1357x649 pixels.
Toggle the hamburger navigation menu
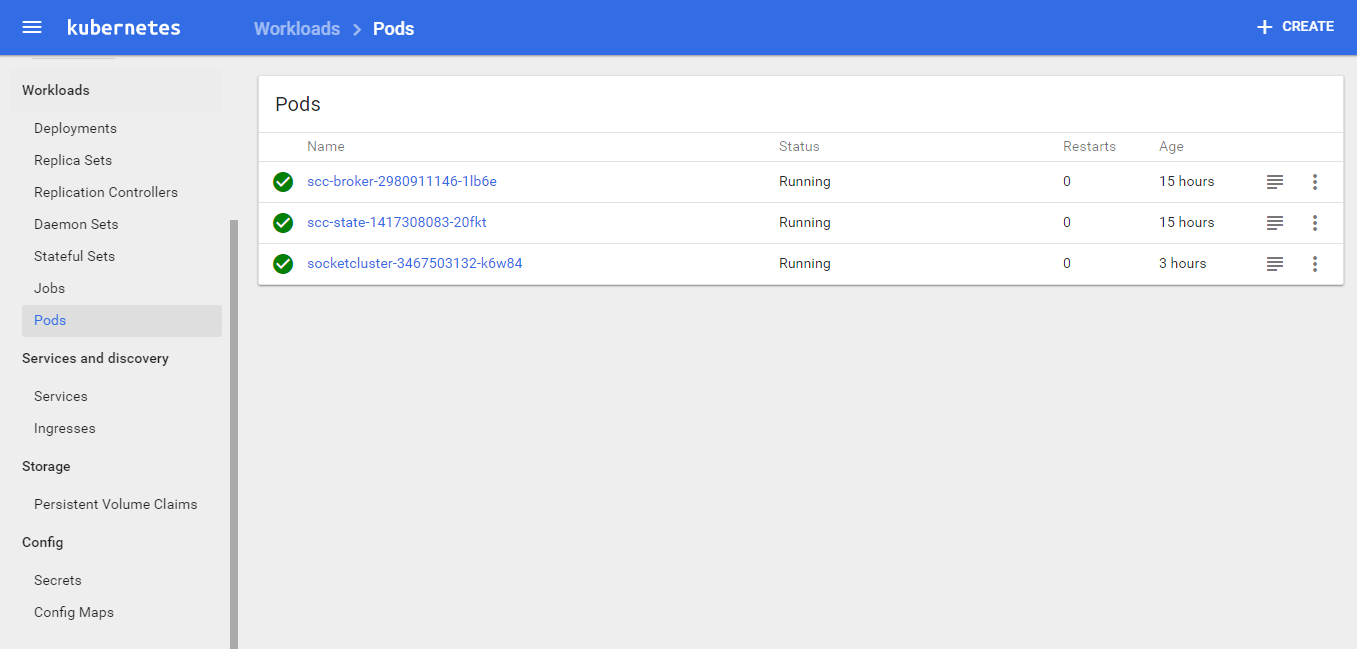[x=32, y=27]
